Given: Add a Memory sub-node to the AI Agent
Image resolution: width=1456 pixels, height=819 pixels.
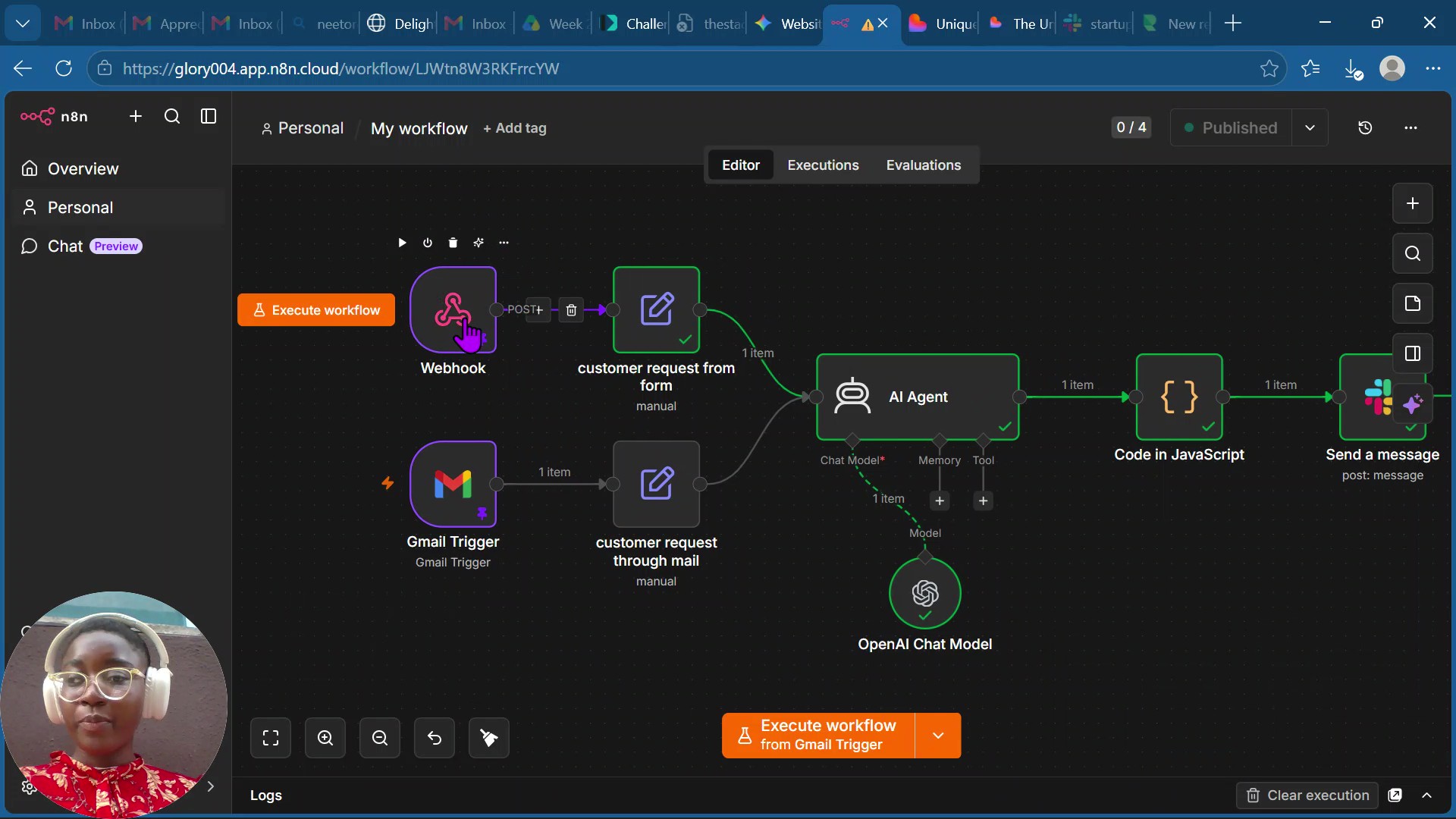Looking at the screenshot, I should point(940,500).
